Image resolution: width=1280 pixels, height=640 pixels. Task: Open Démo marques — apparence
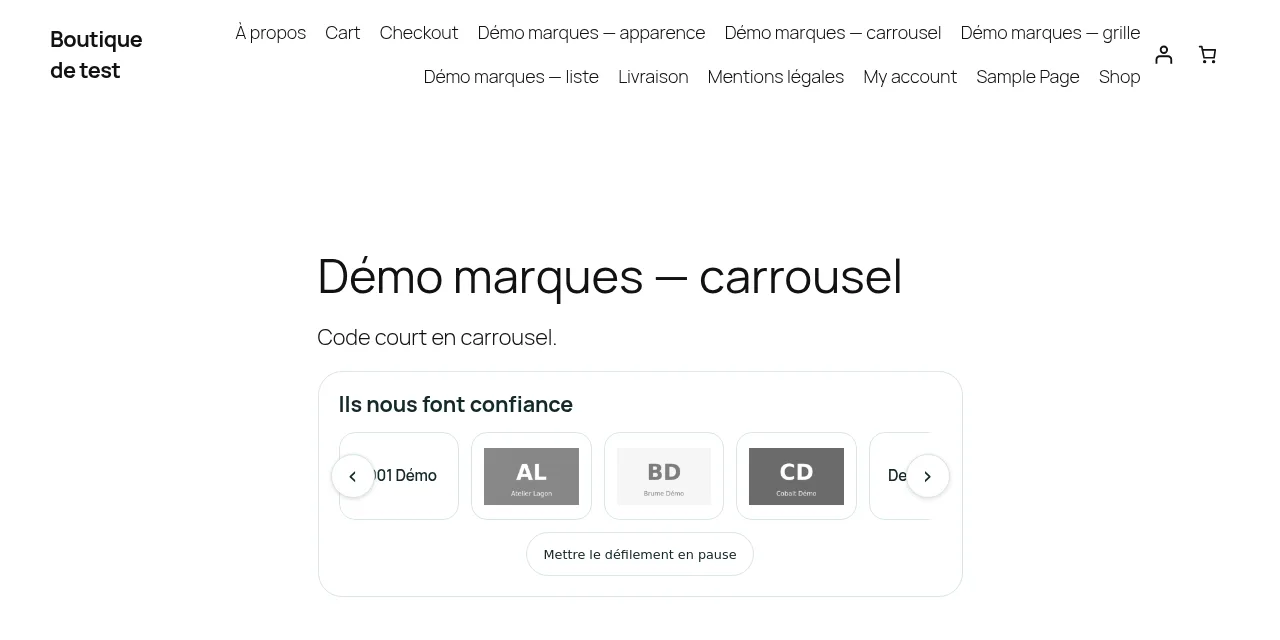tap(592, 33)
